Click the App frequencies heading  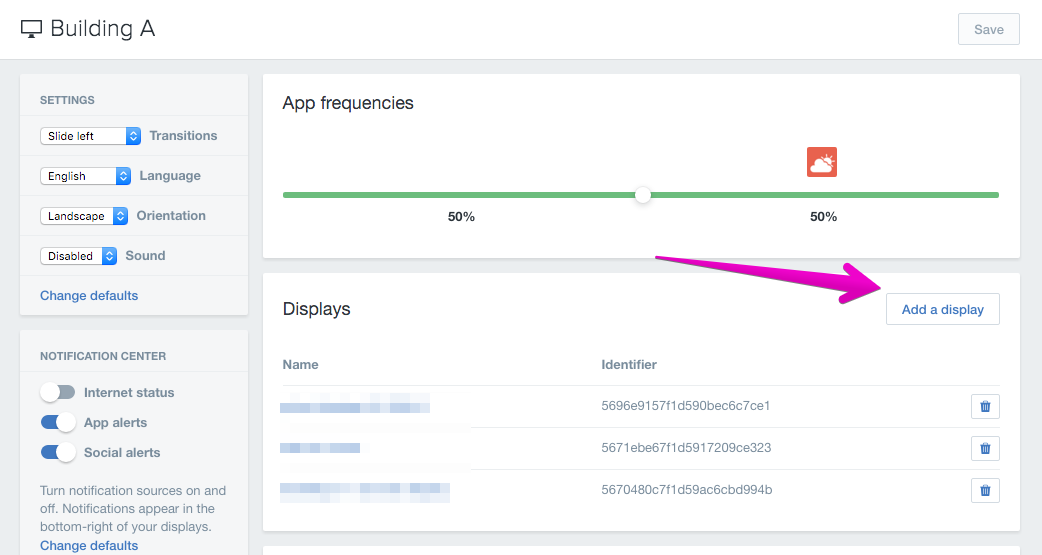pos(348,103)
